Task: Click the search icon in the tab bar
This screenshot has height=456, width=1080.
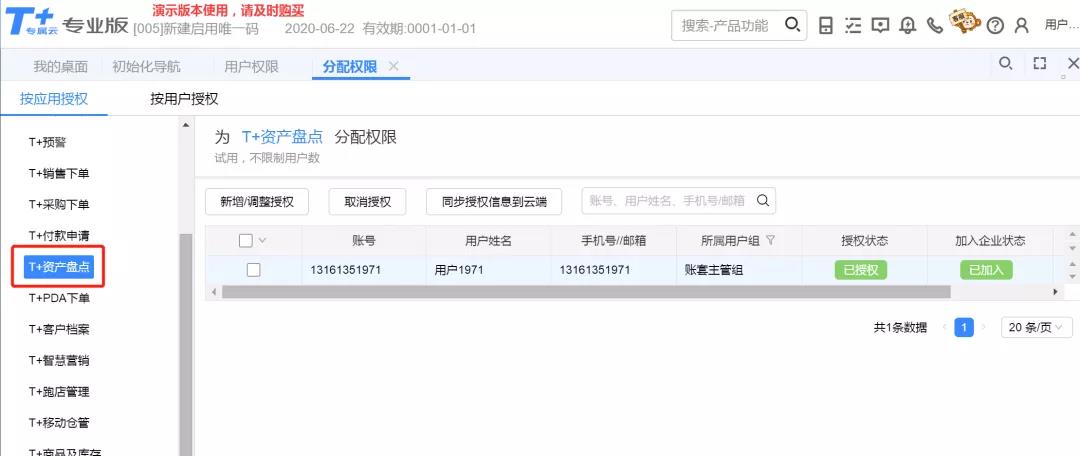Action: pyautogui.click(x=1006, y=63)
